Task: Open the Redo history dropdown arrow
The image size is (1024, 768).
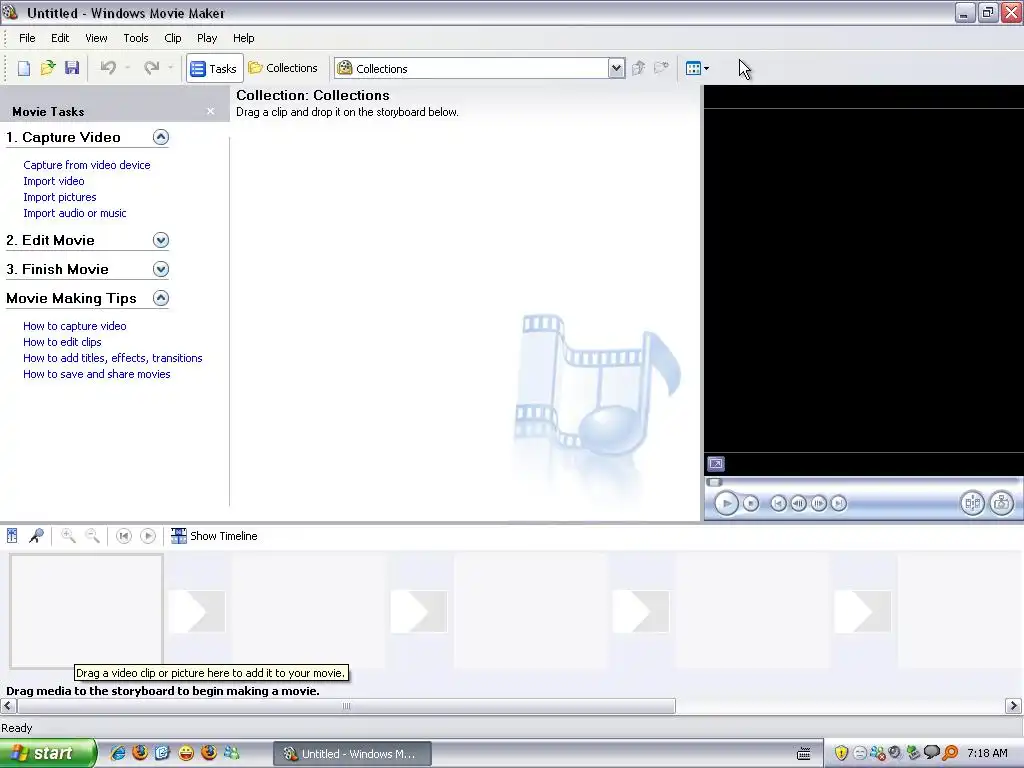Action: (x=170, y=68)
